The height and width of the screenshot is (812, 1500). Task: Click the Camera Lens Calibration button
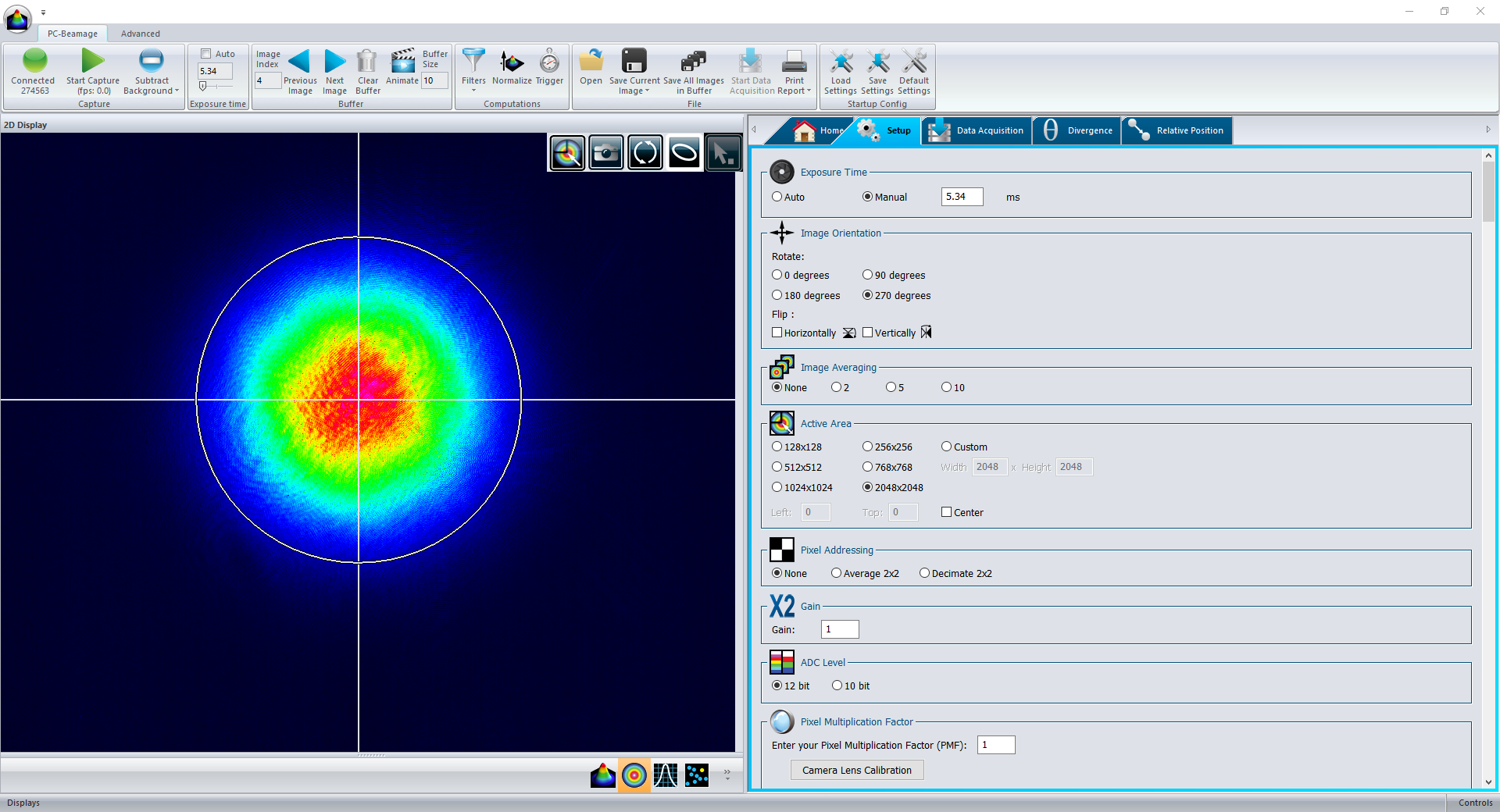[x=856, y=770]
